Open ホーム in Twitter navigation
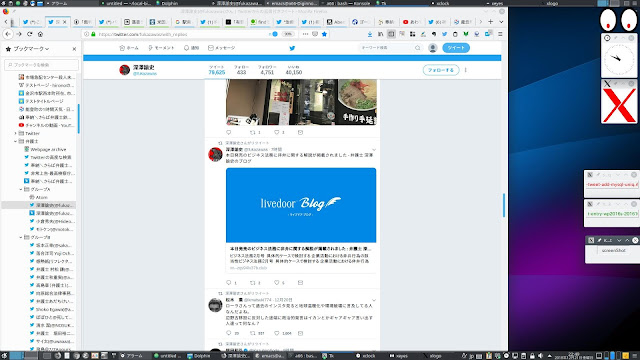This screenshot has height=360, width=640. pyautogui.click(x=129, y=48)
